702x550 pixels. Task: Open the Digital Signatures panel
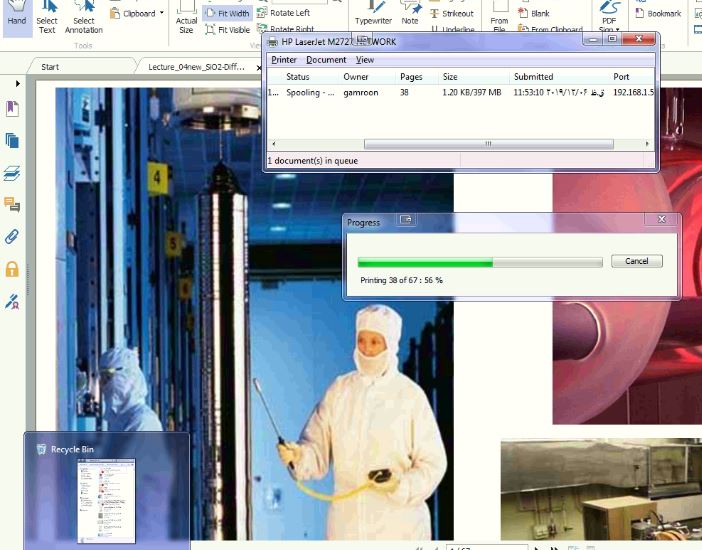pos(12,301)
